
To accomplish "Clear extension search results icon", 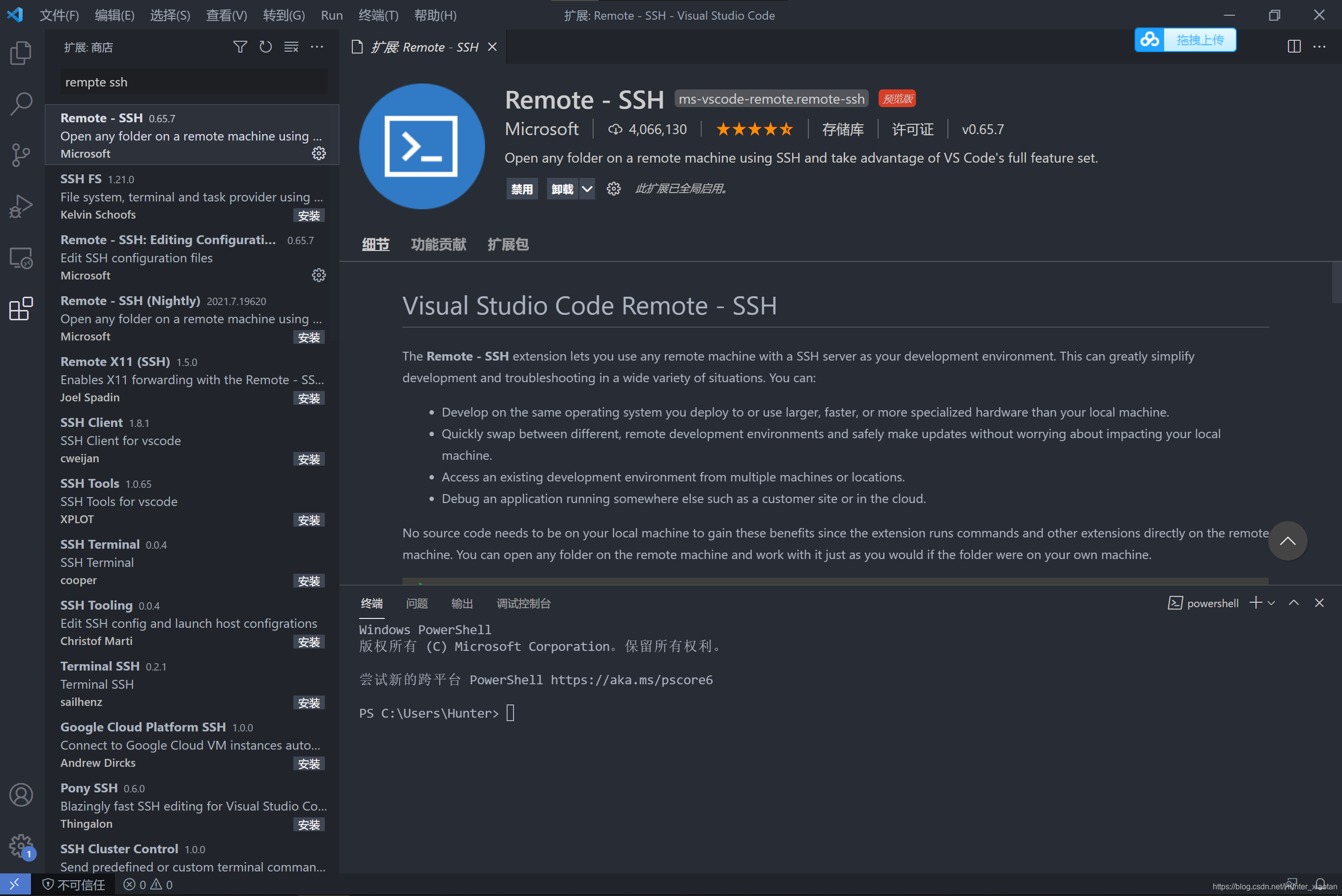I will [291, 47].
